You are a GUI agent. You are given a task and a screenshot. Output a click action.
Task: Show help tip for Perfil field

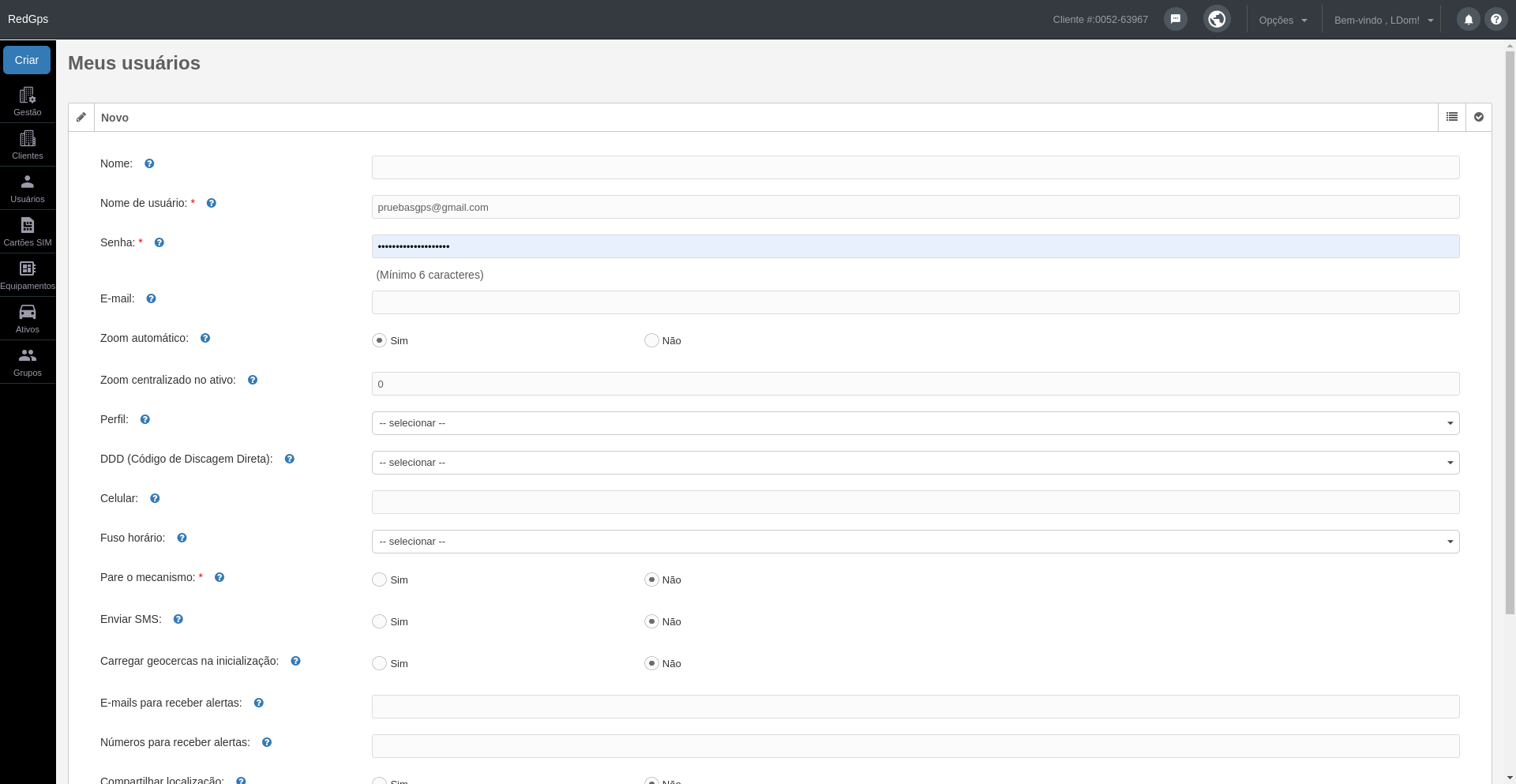point(145,419)
